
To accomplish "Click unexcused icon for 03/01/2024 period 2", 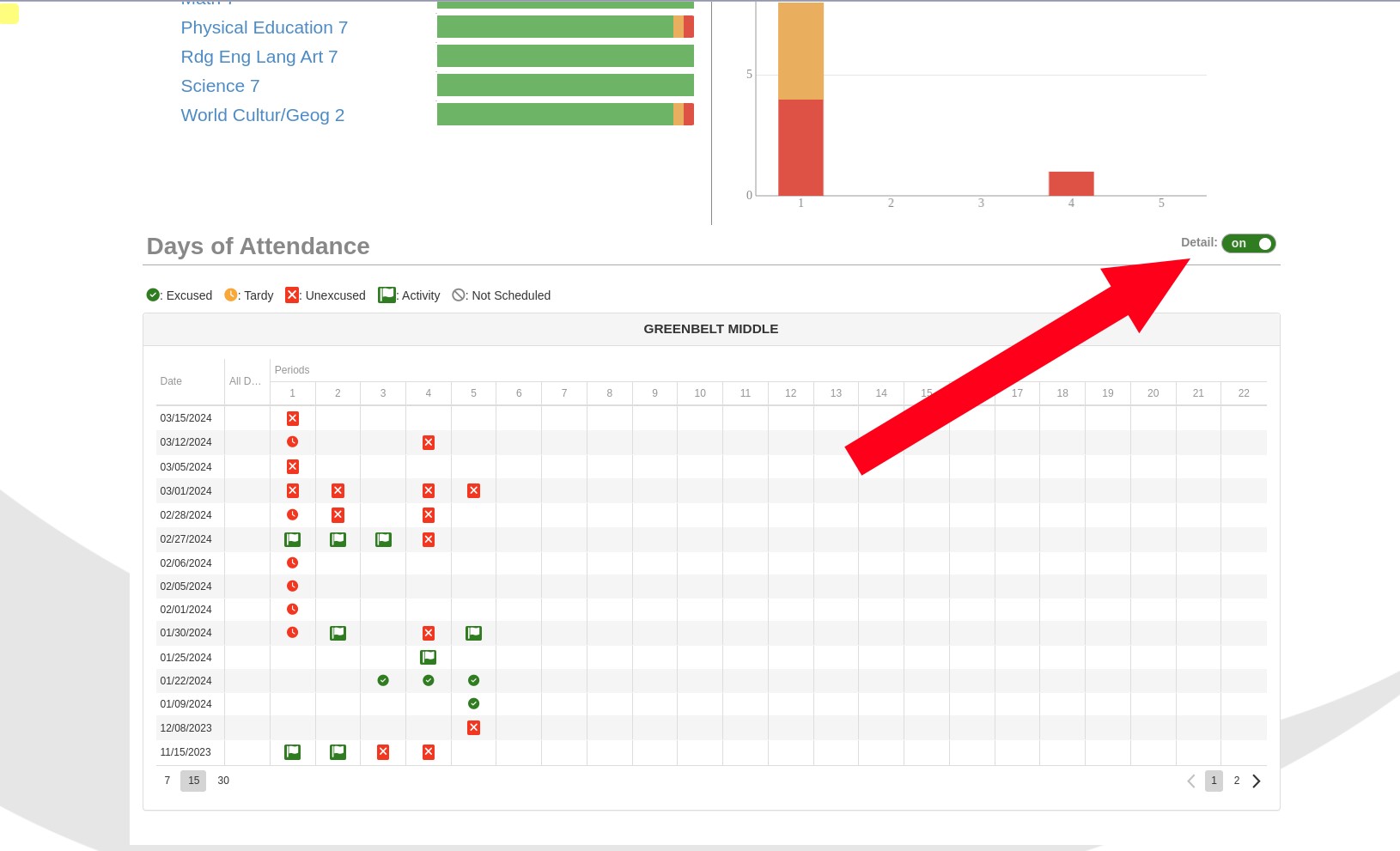I will pos(338,491).
